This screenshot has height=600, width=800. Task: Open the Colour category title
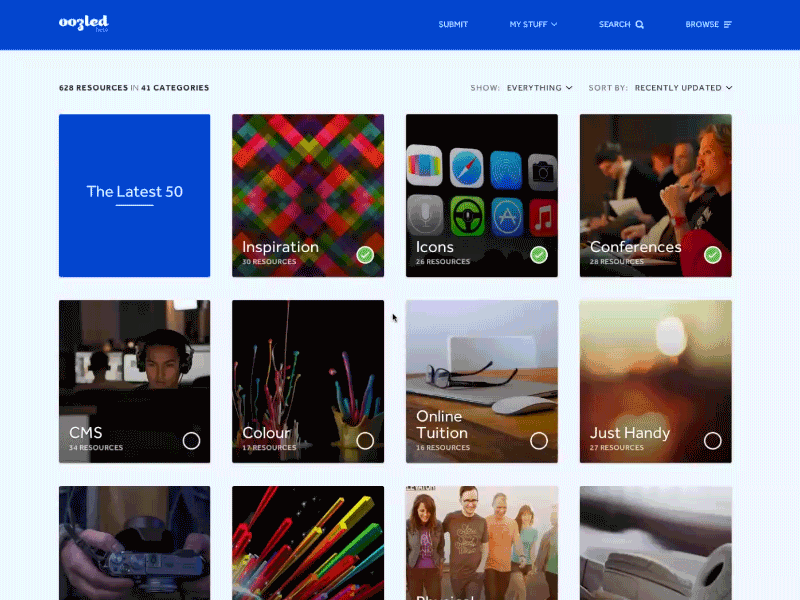click(x=266, y=433)
